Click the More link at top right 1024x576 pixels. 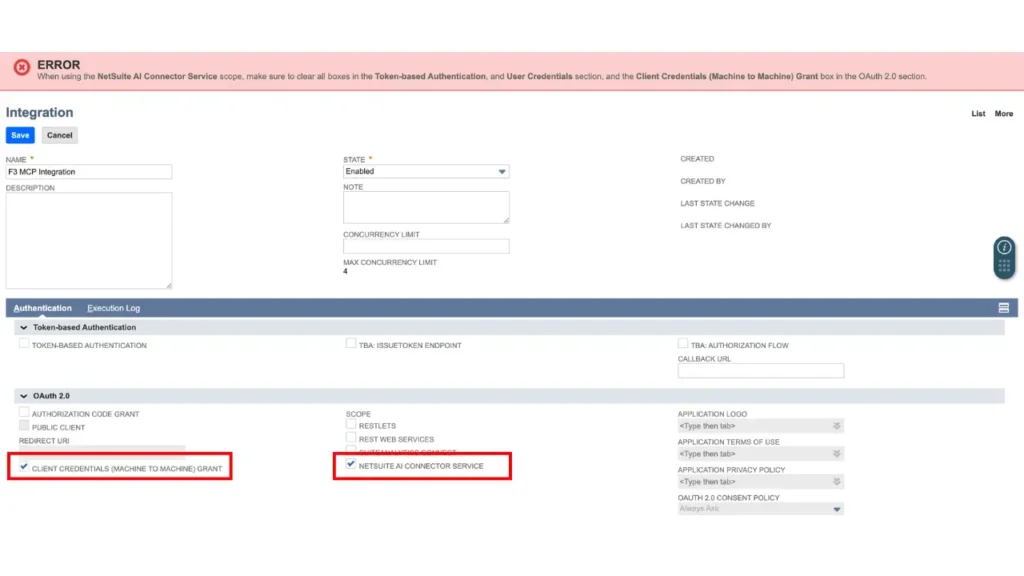[1004, 113]
